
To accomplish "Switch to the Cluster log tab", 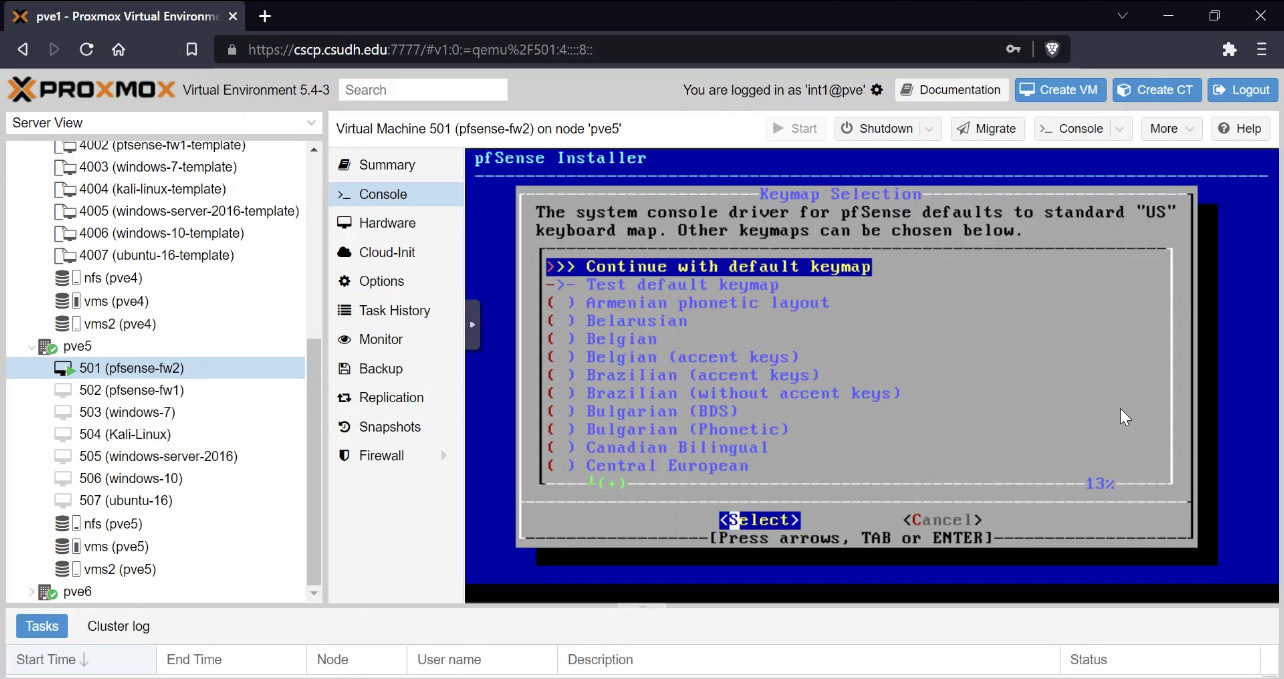I will click(x=118, y=626).
